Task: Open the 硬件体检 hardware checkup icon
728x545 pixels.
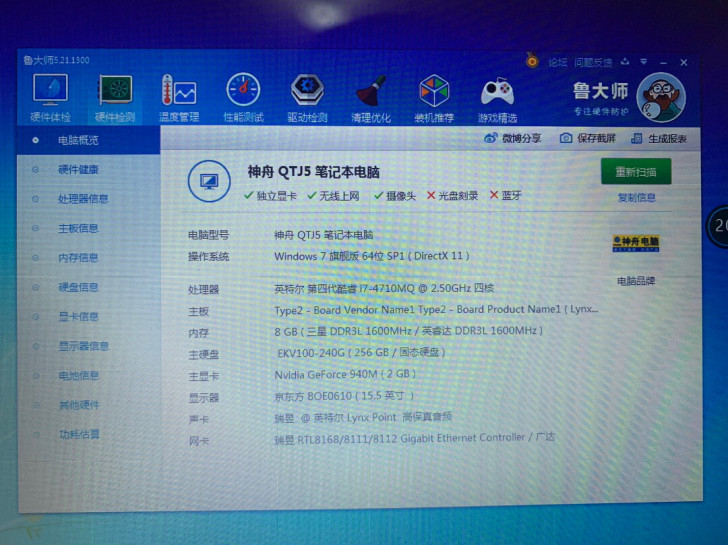Action: pos(50,98)
